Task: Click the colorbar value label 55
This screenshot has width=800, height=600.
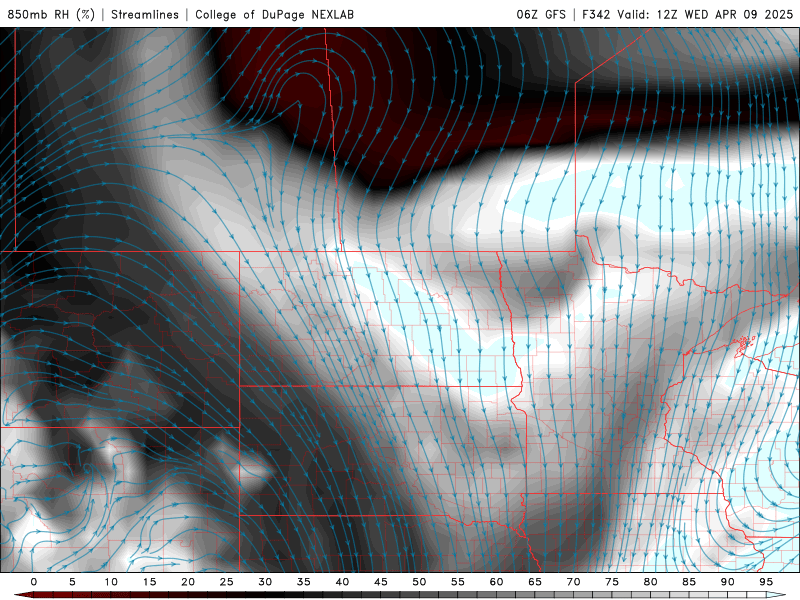Action: tap(458, 582)
